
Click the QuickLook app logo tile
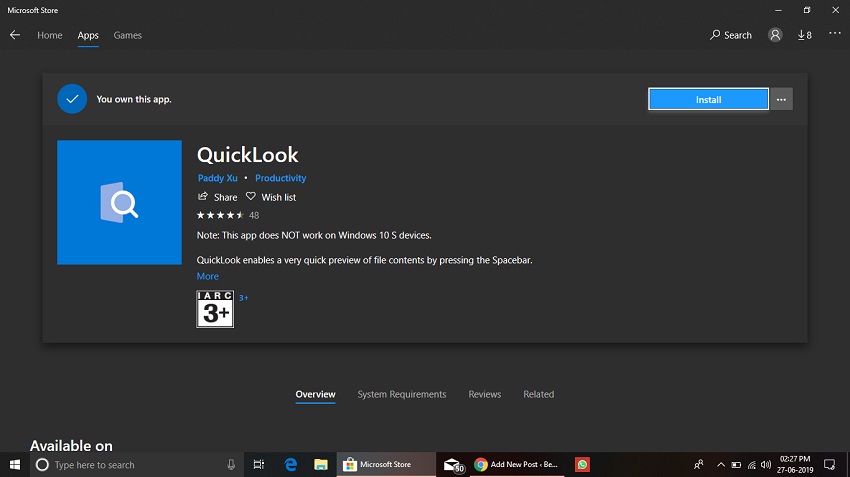(x=119, y=203)
